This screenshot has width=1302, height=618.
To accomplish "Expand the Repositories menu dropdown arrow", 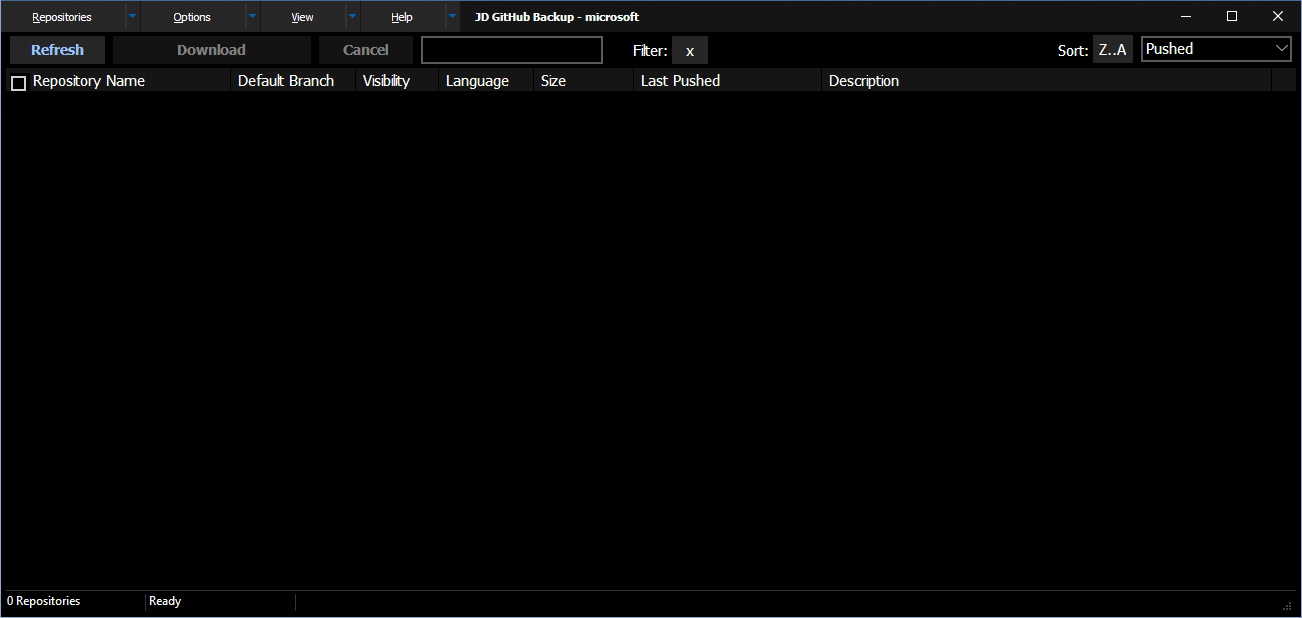I will point(132,17).
